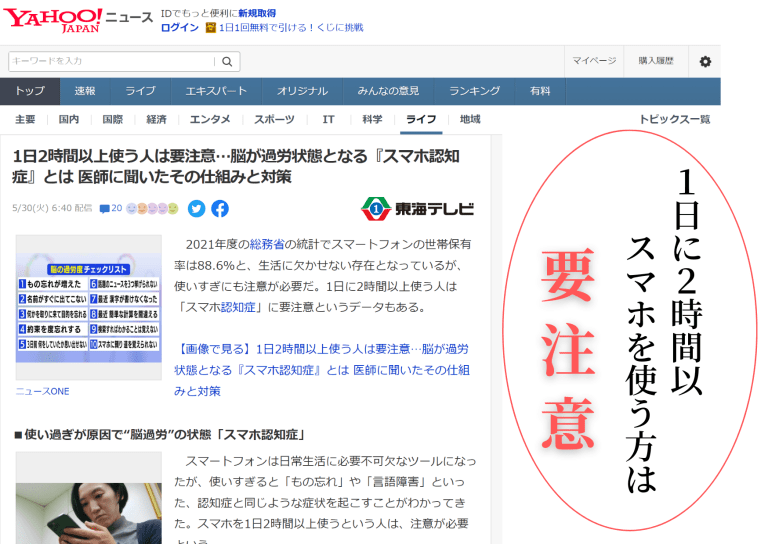Select the エキスパート navigation tab

tap(216, 91)
